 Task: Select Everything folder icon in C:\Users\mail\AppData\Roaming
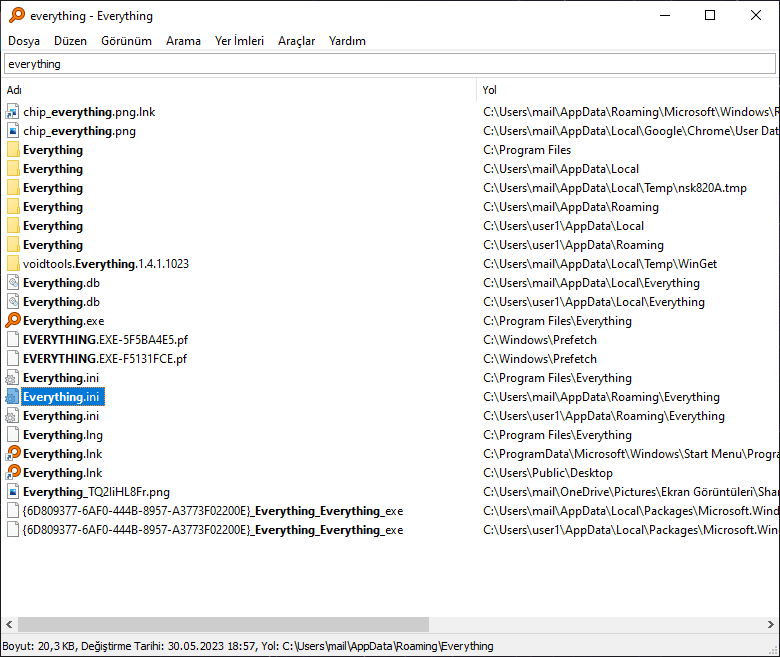(13, 207)
